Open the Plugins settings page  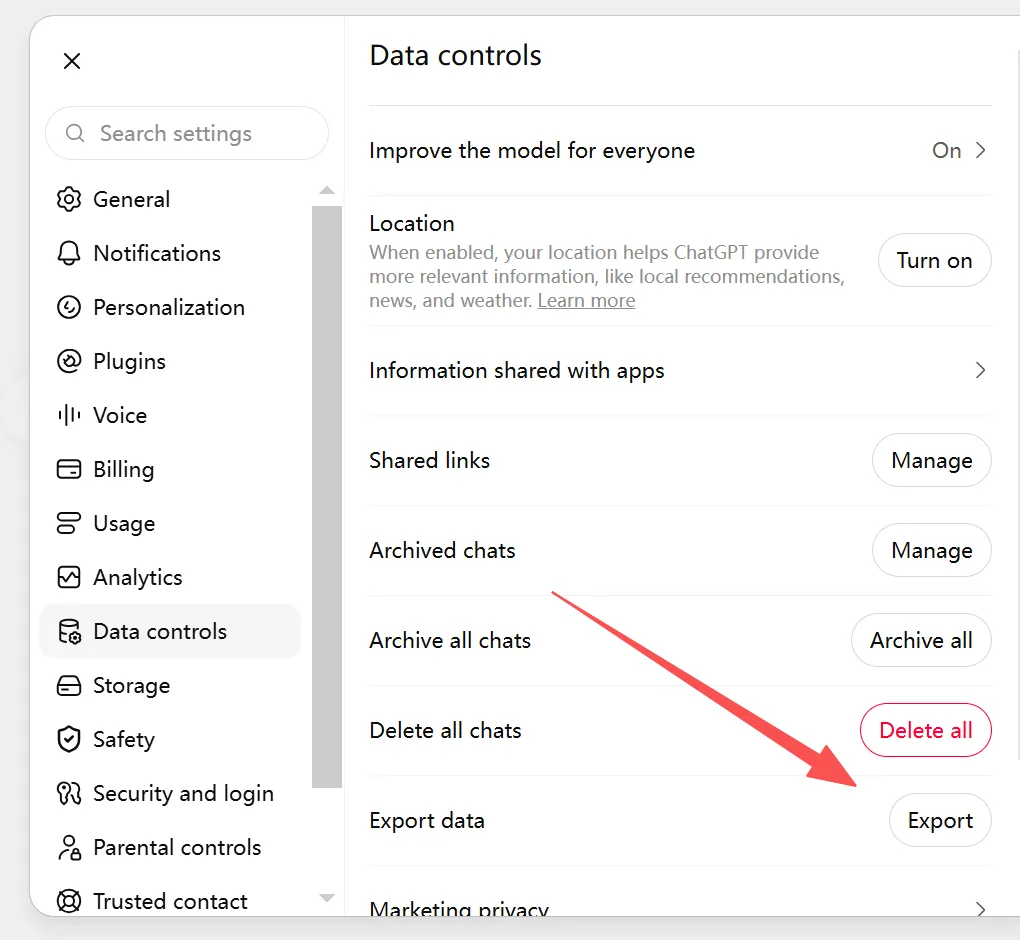170,361
